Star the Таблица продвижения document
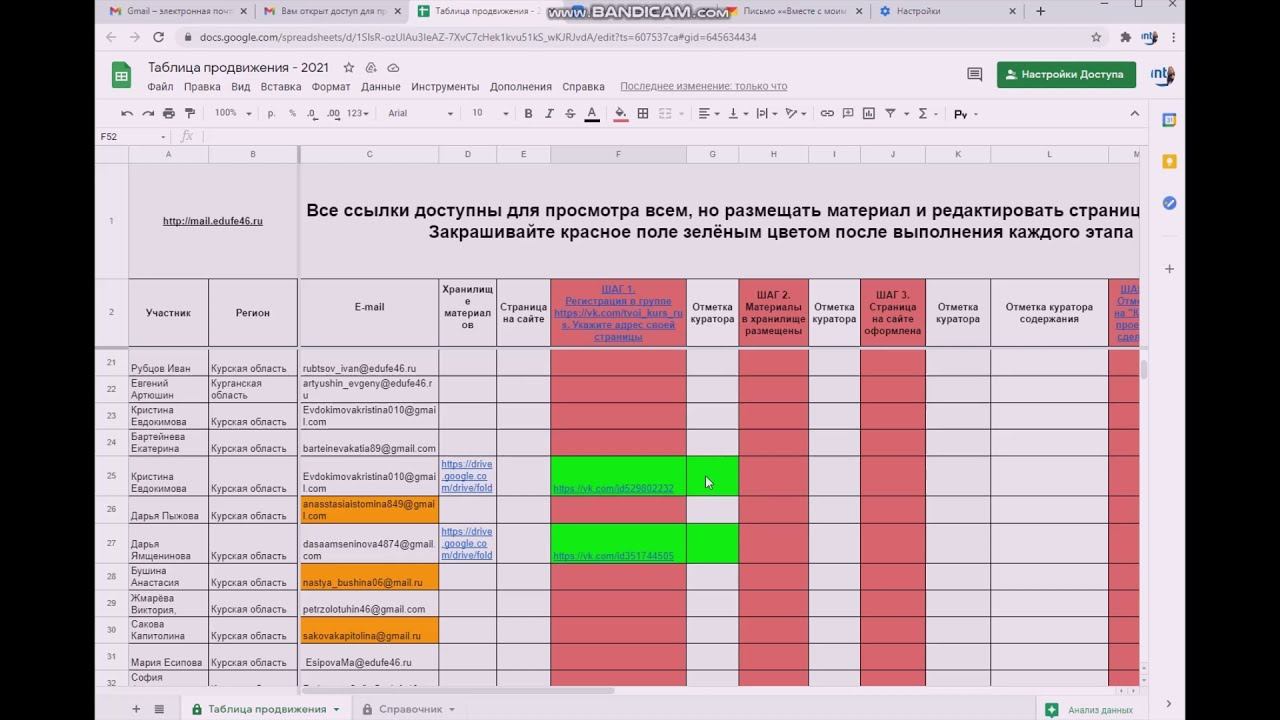Viewport: 1280px width, 720px height. click(x=349, y=68)
